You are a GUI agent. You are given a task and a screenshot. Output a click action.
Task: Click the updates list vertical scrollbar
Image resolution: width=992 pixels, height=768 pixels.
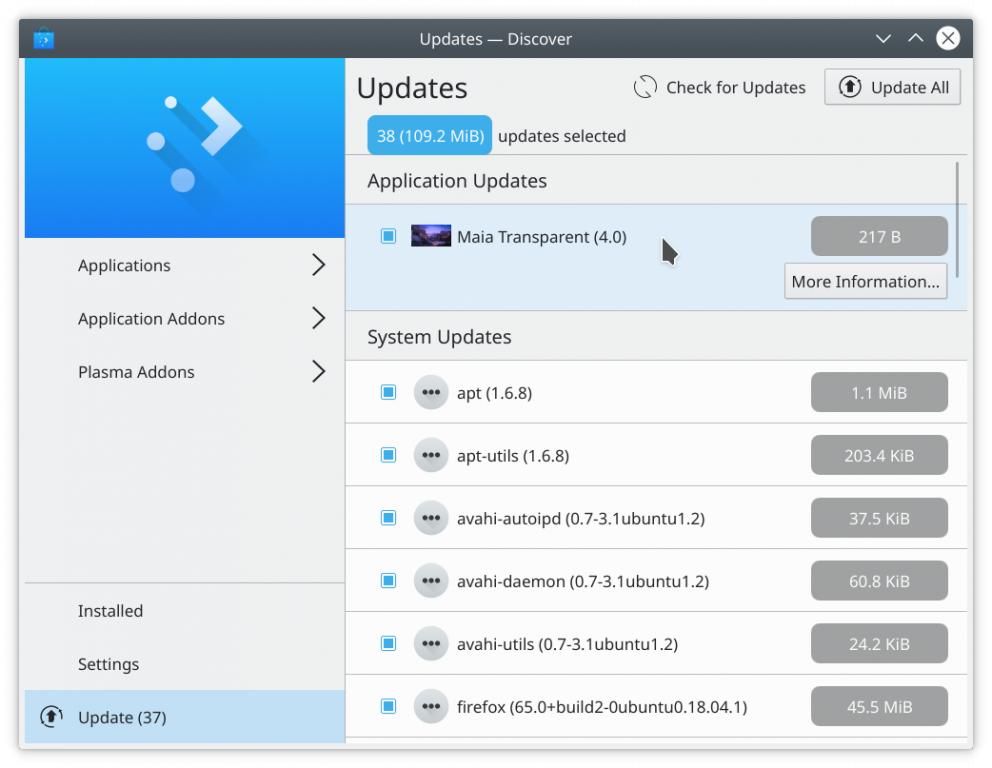coord(957,220)
